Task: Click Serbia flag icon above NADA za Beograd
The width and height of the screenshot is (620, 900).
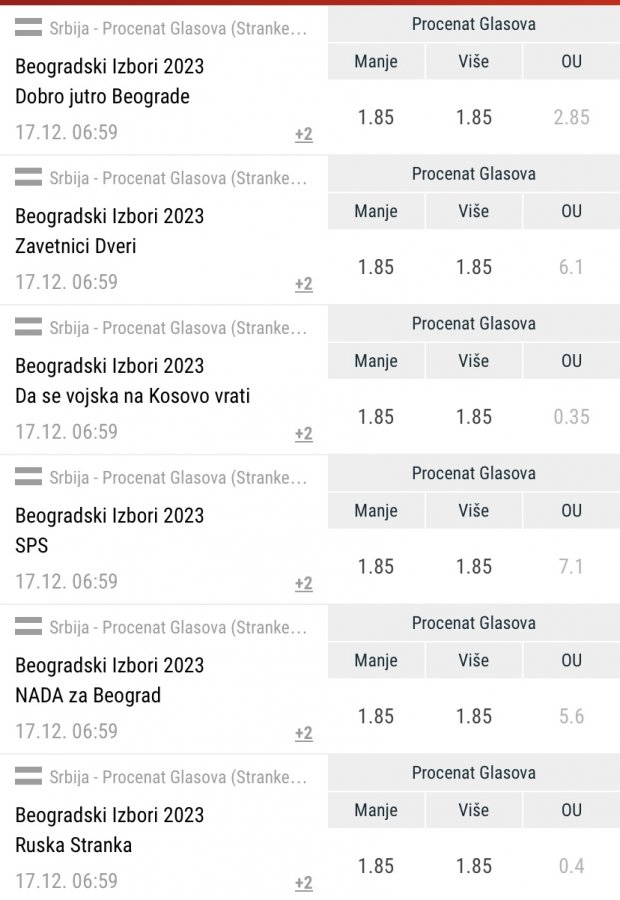Action: point(28,627)
